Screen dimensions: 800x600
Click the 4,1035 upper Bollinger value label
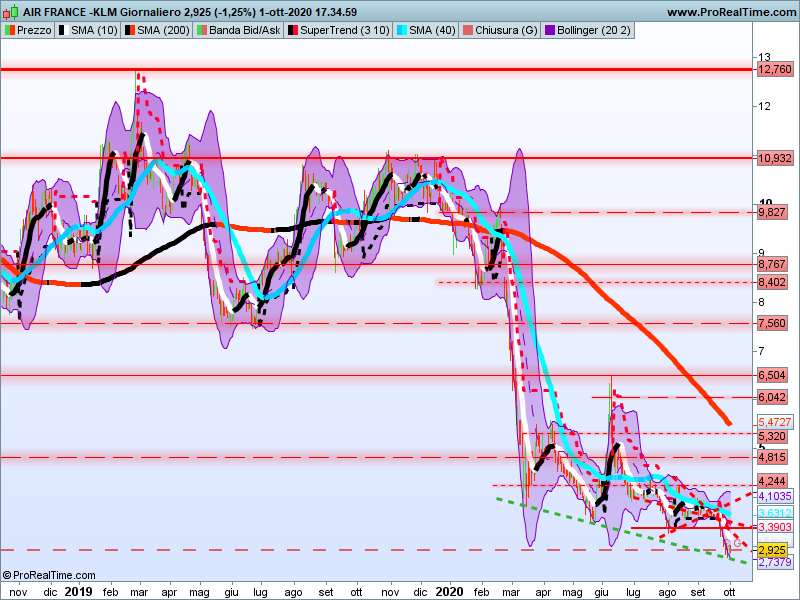coord(774,496)
